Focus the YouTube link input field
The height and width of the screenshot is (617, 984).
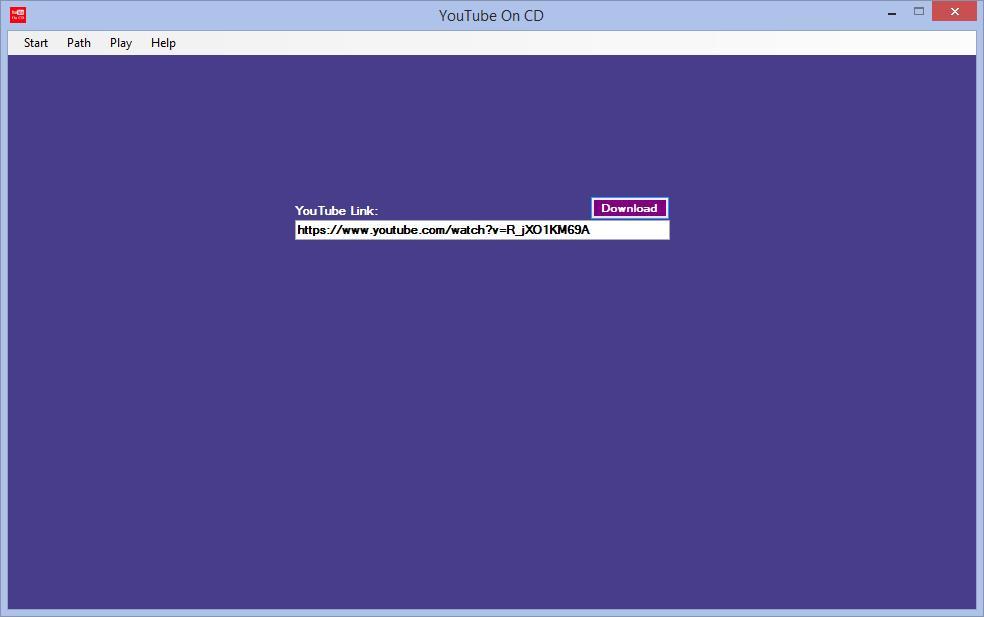(482, 230)
